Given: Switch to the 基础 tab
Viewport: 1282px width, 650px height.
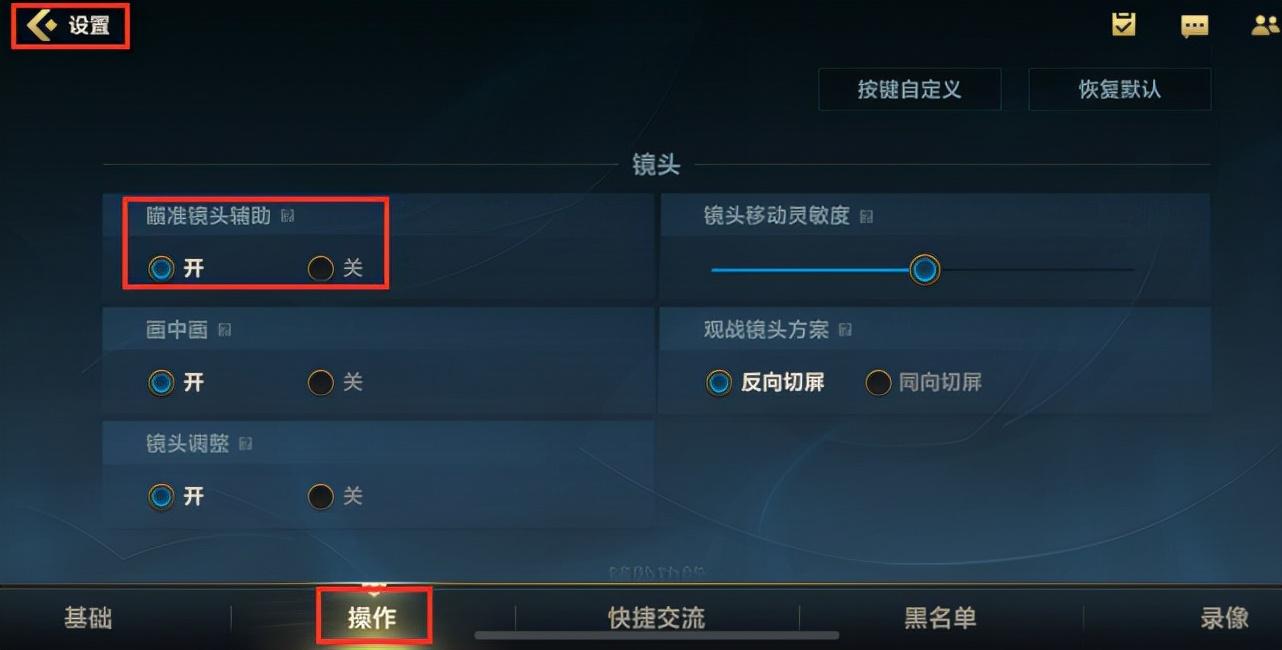Looking at the screenshot, I should (88, 619).
